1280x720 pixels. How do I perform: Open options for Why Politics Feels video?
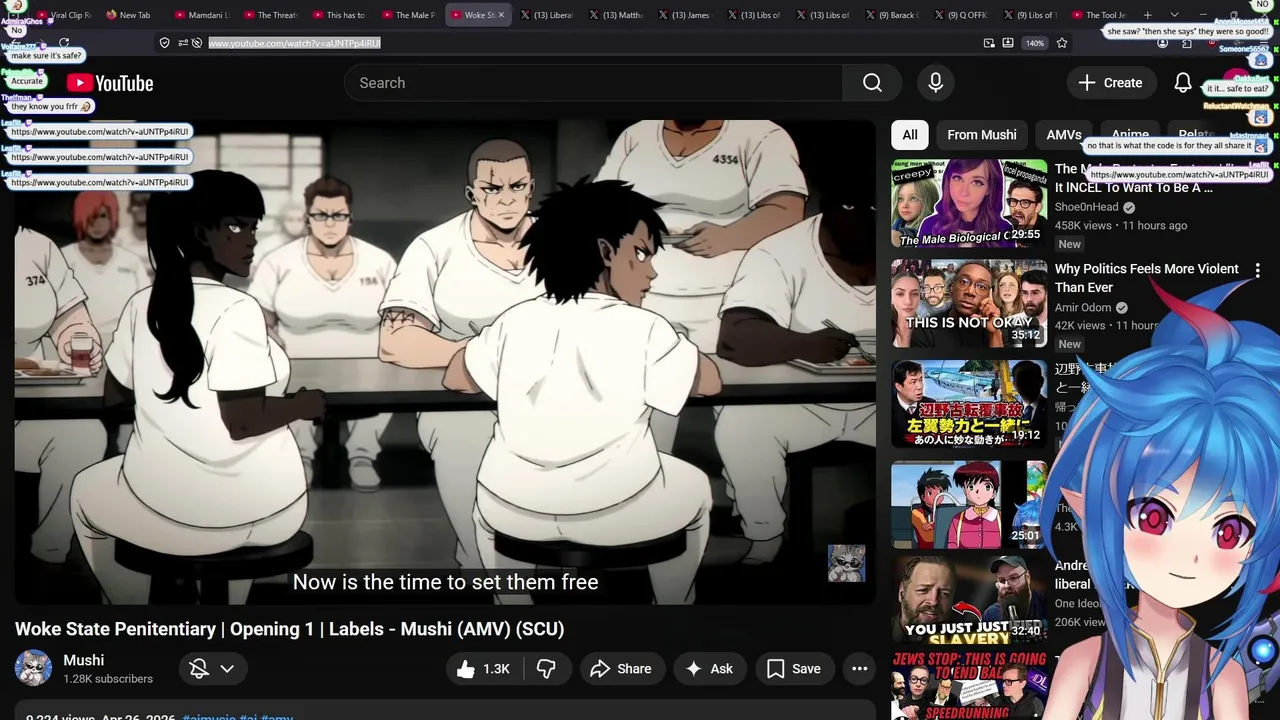(1257, 270)
